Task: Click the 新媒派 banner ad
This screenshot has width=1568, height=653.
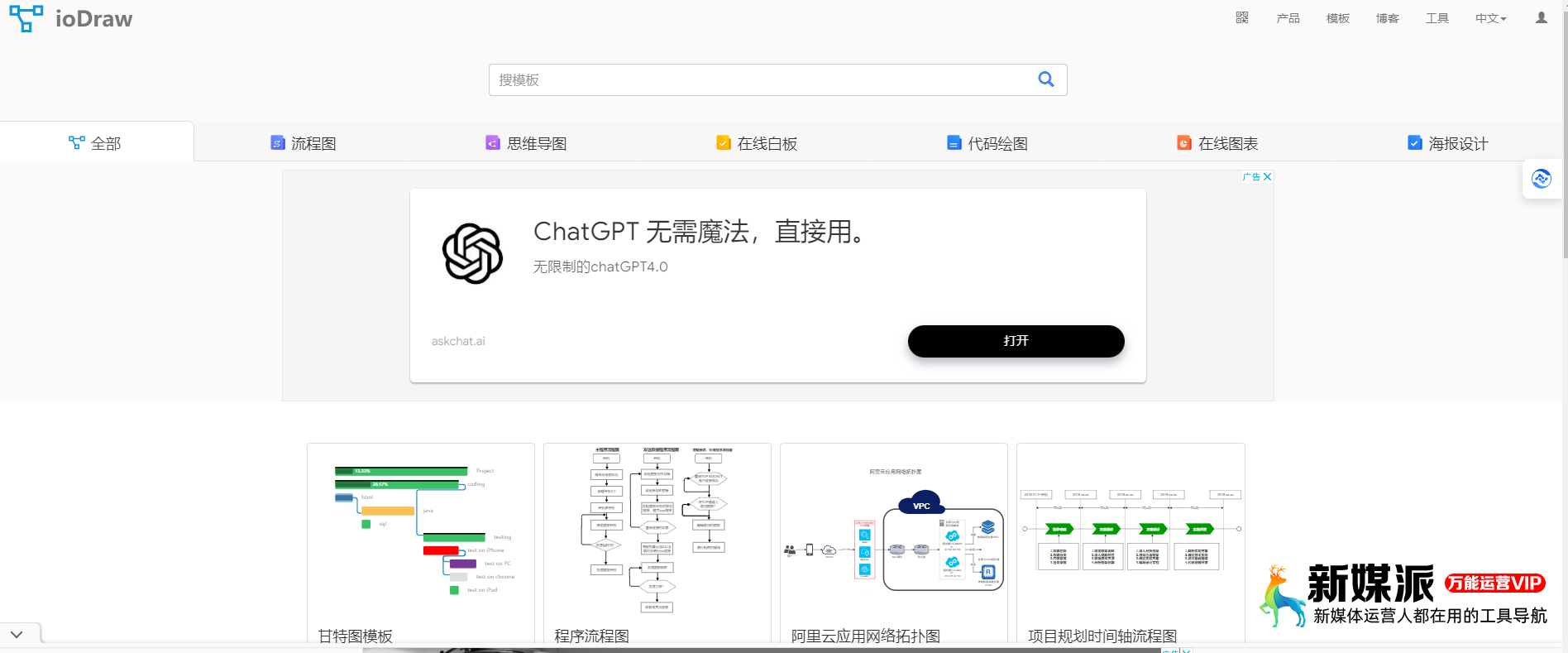Action: pyautogui.click(x=1402, y=596)
